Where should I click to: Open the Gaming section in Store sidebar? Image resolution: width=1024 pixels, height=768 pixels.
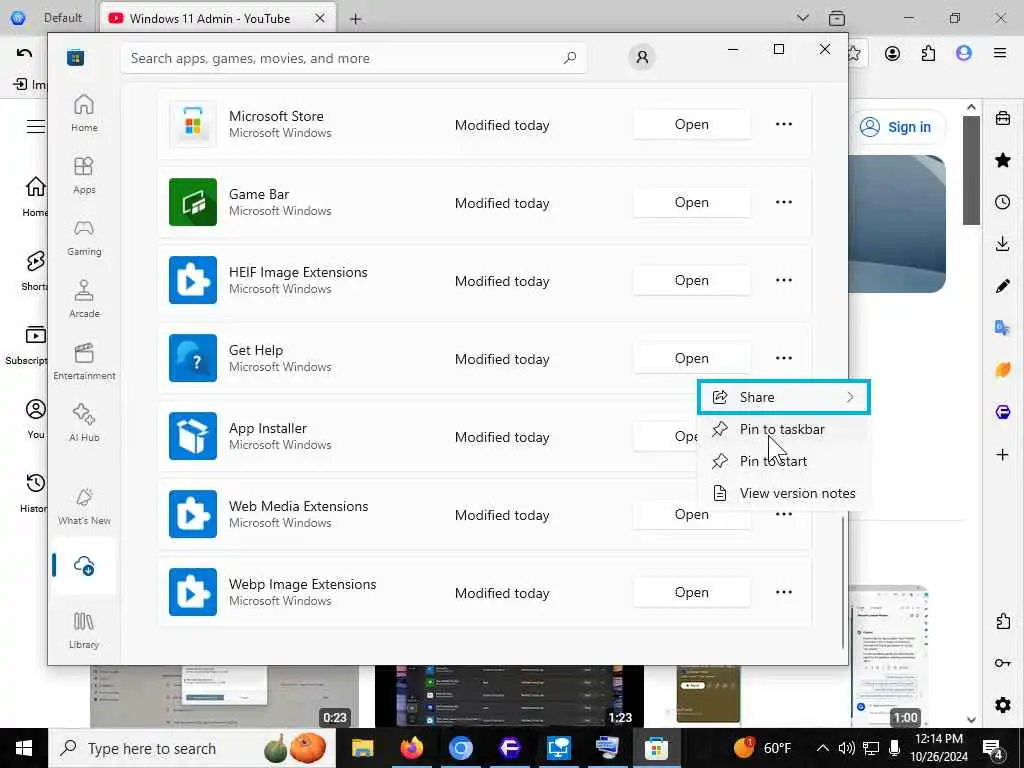coord(84,237)
